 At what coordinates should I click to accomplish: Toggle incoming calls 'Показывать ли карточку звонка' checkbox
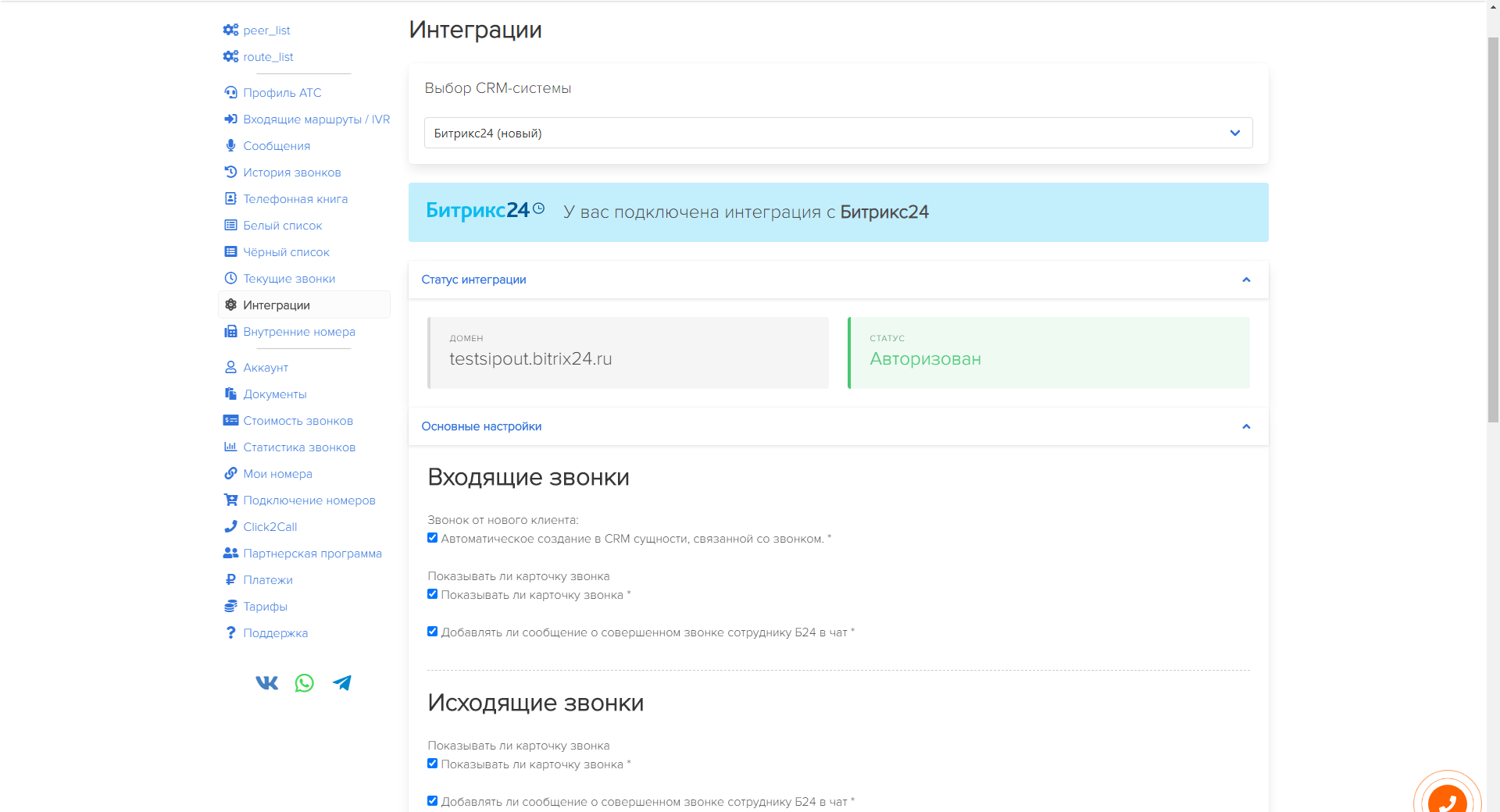pyautogui.click(x=432, y=594)
